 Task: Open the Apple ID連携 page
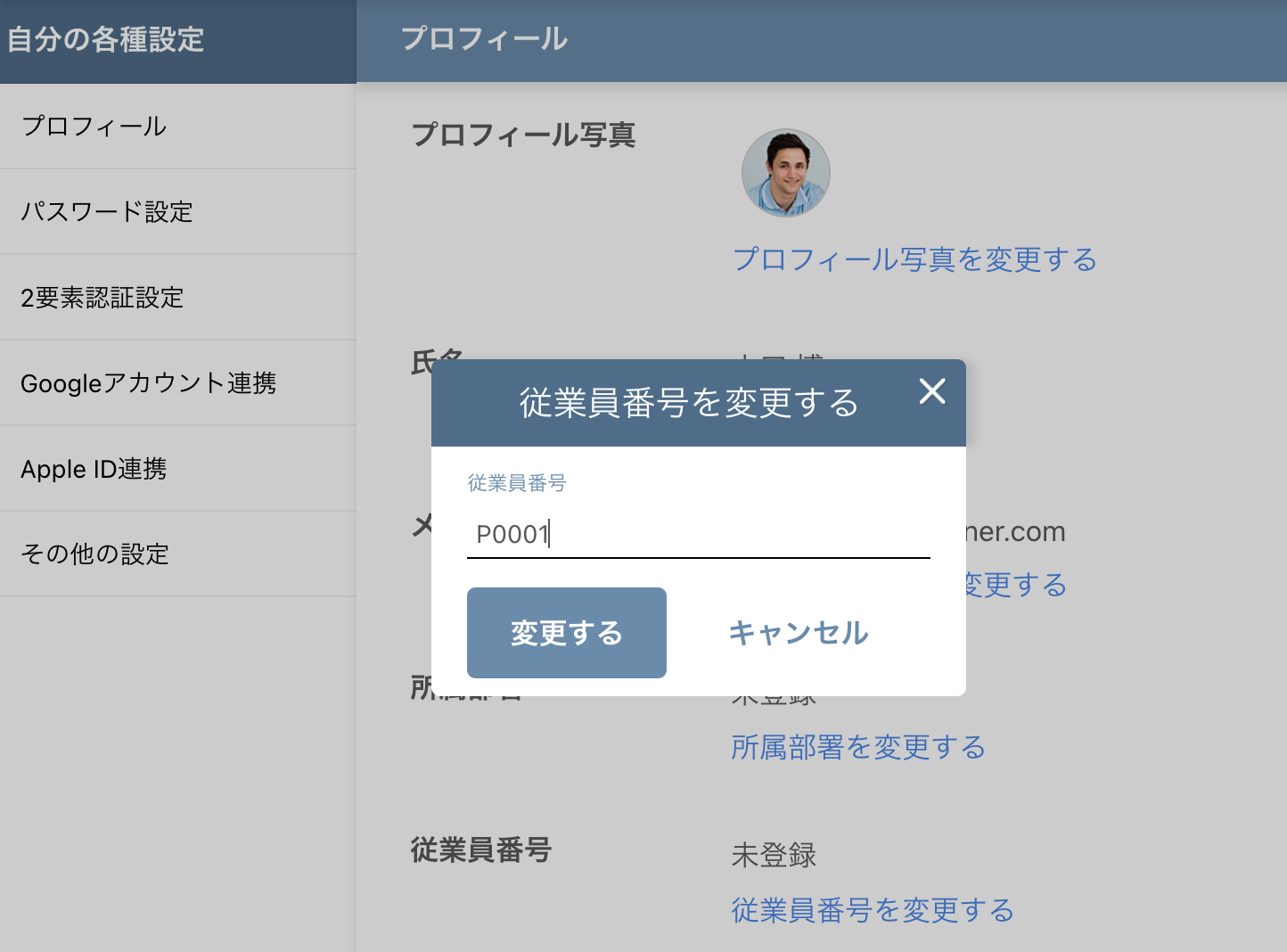94,468
